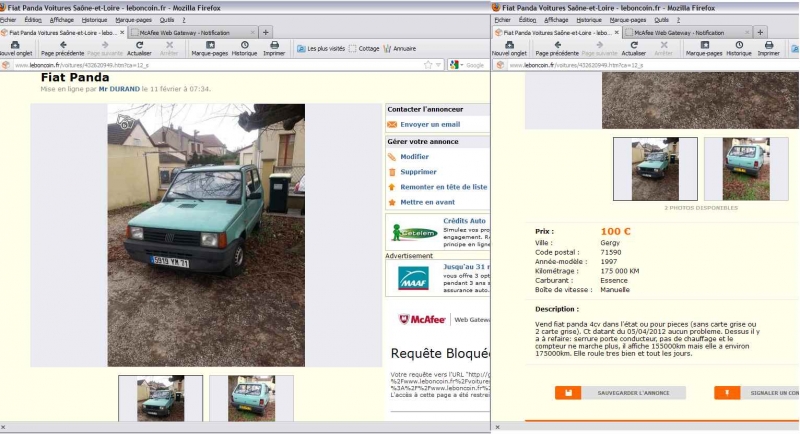Viewport: 800px width, 434px height.
Task: Switch to McAfee Web Gateway tab in left window
Action: [191, 32]
